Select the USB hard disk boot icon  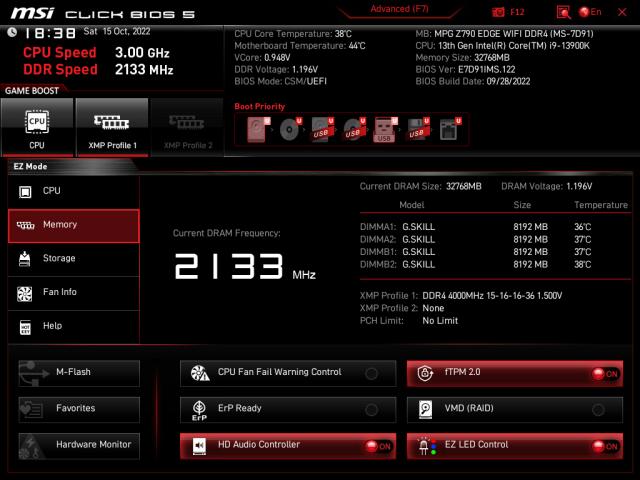(x=322, y=129)
